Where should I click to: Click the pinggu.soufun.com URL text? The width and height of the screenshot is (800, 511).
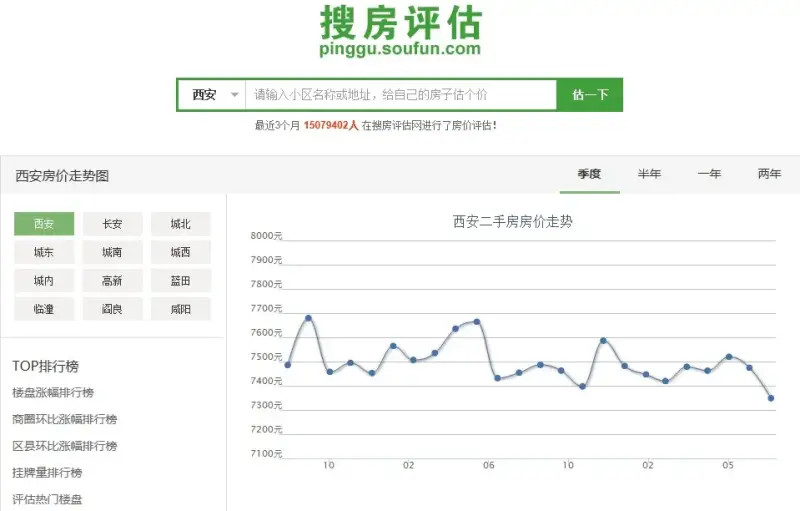[x=400, y=49]
